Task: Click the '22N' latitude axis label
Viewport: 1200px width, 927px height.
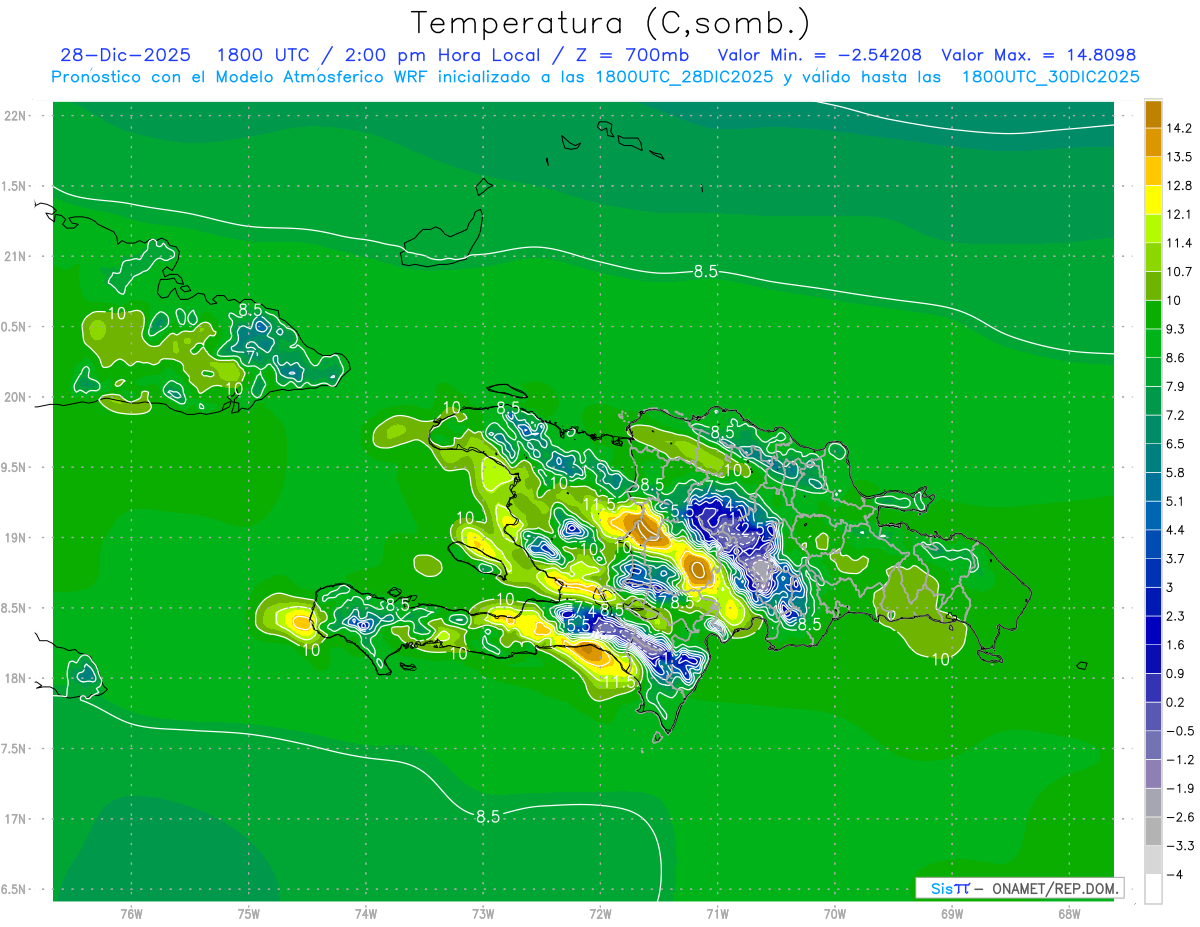Action: tap(16, 115)
